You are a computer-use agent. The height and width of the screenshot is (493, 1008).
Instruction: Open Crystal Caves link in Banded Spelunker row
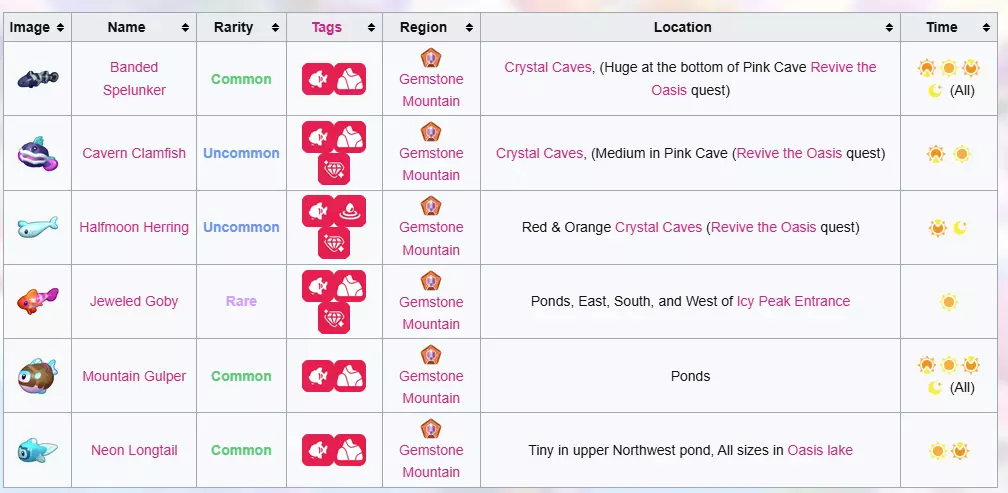coord(548,68)
